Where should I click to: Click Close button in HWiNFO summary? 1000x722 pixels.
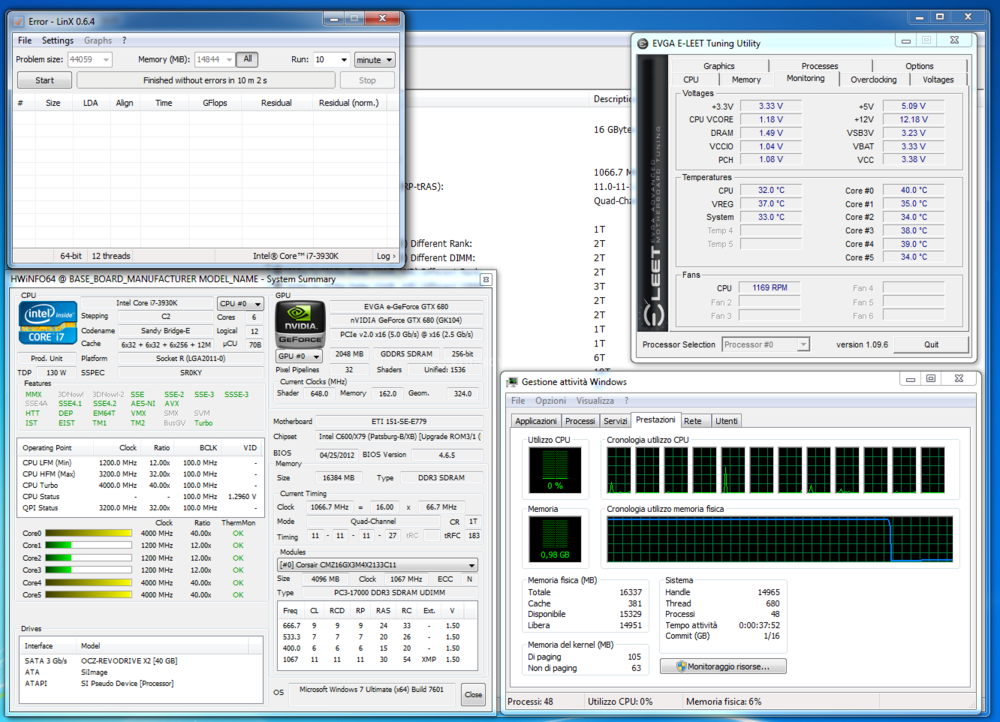pos(473,695)
